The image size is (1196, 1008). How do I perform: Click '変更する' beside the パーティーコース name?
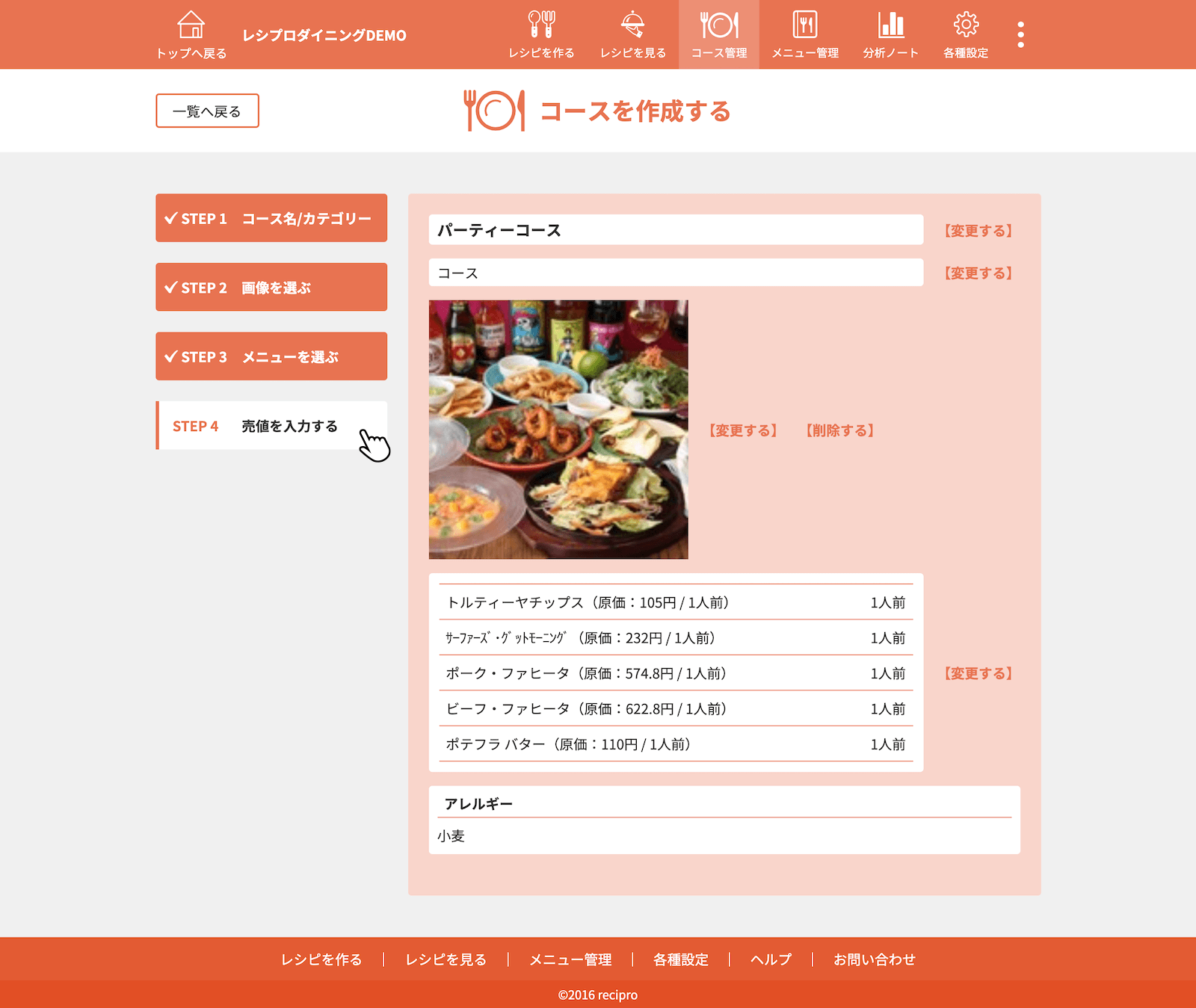pos(978,231)
